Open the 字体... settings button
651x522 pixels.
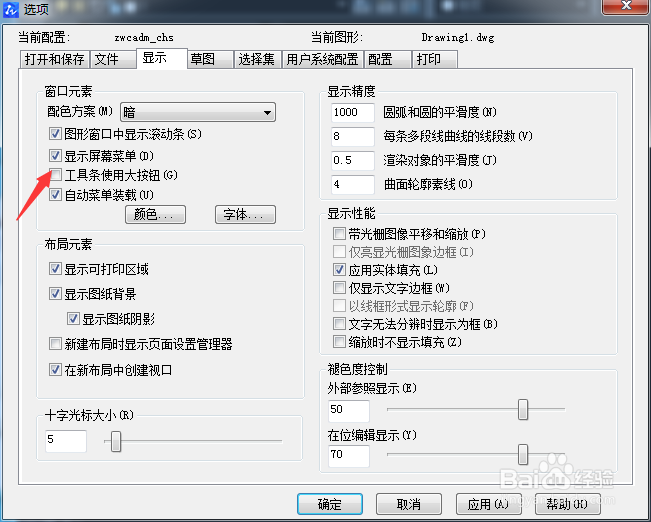pyautogui.click(x=245, y=214)
